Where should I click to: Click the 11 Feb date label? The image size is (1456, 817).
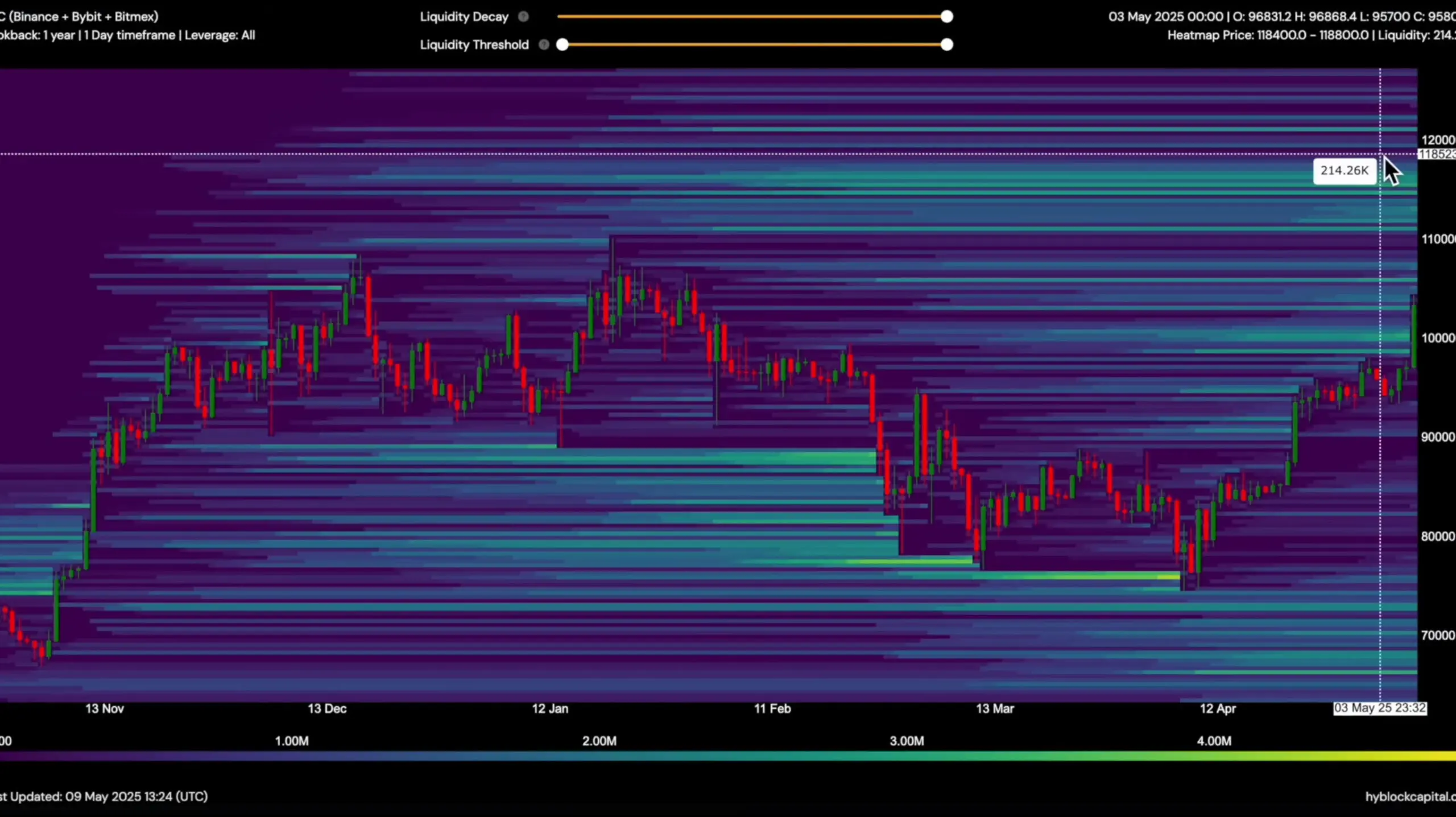pos(772,708)
